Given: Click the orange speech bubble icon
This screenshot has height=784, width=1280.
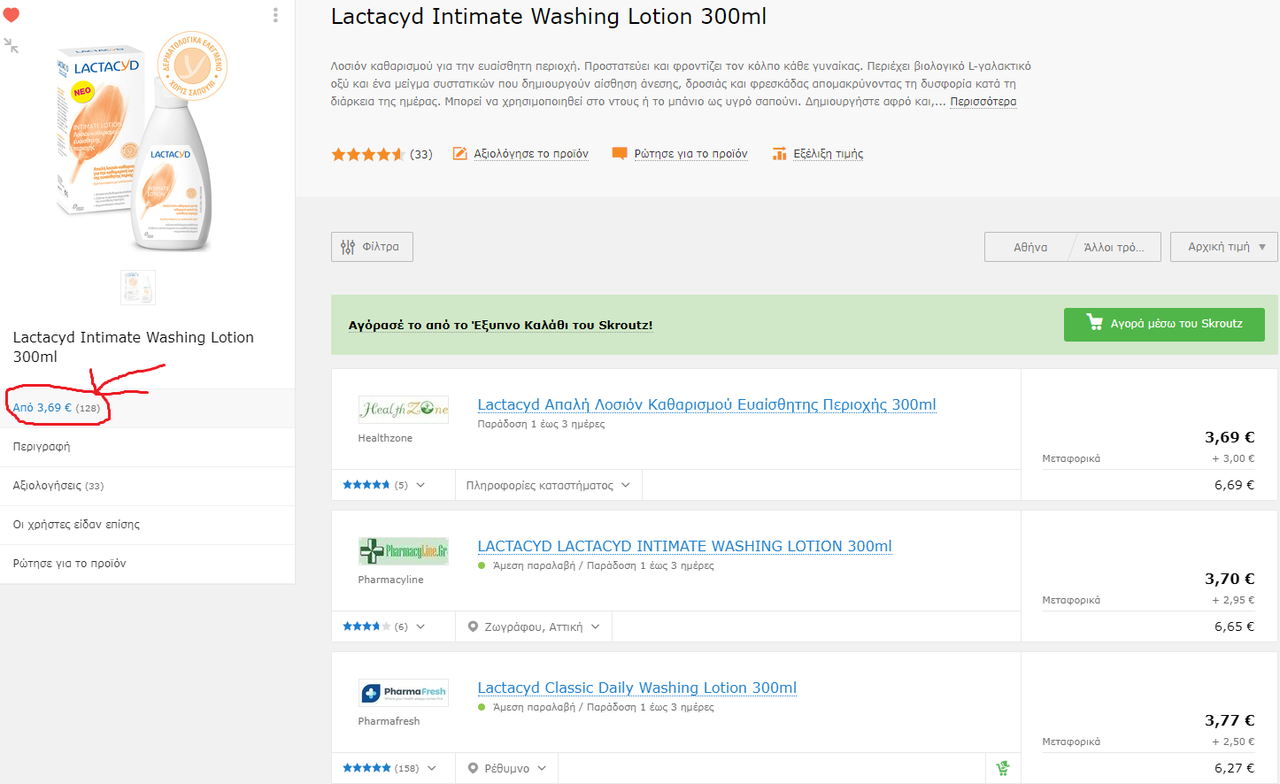Looking at the screenshot, I should [x=620, y=154].
